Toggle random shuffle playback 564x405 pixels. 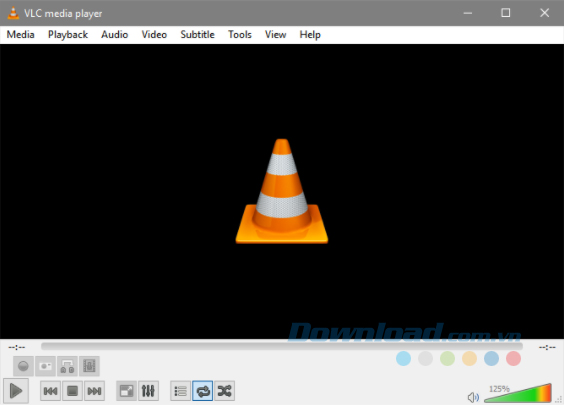pos(224,391)
